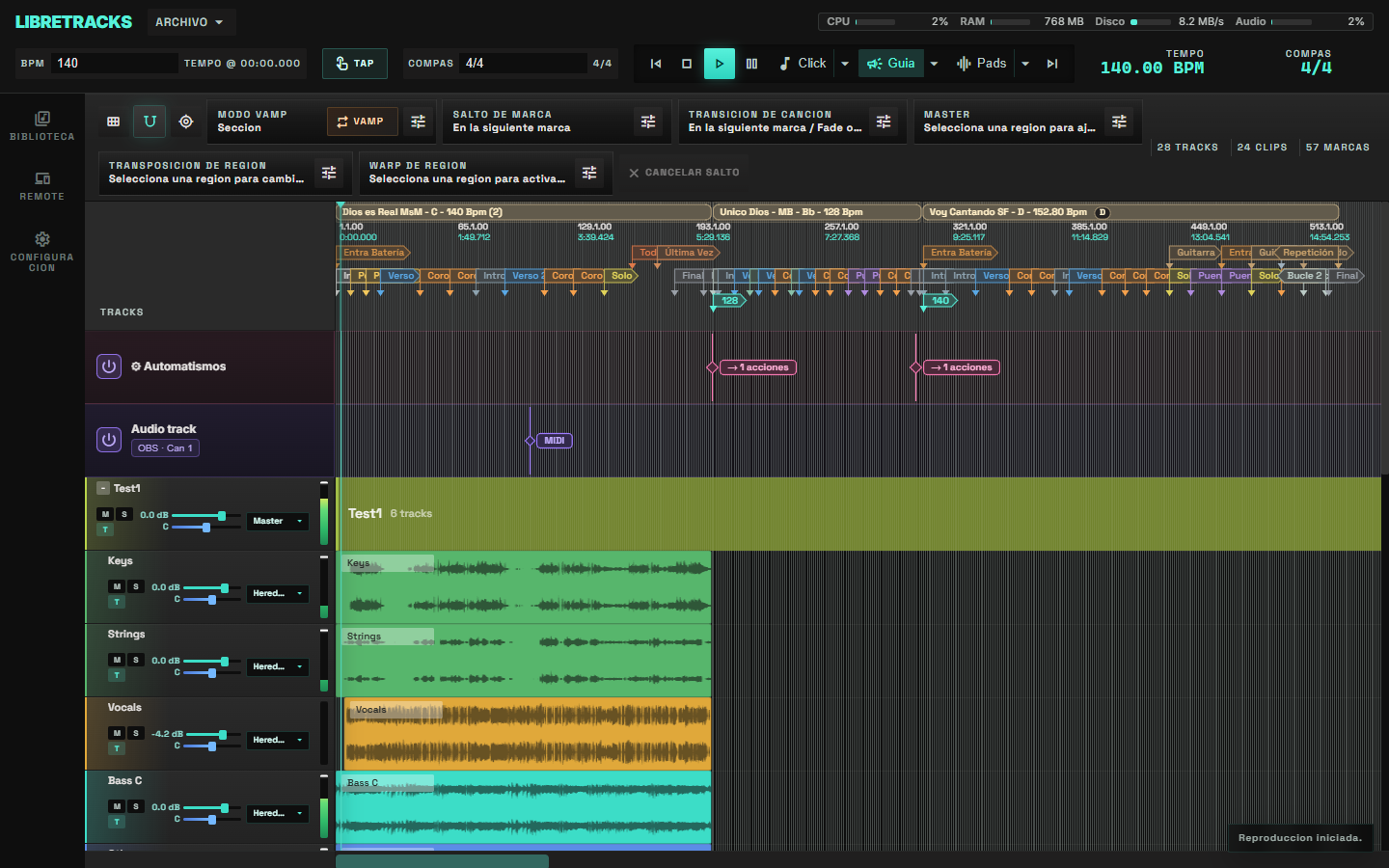Open Modo Vamp settings sliders icon
The image size is (1389, 868).
pyautogui.click(x=418, y=122)
